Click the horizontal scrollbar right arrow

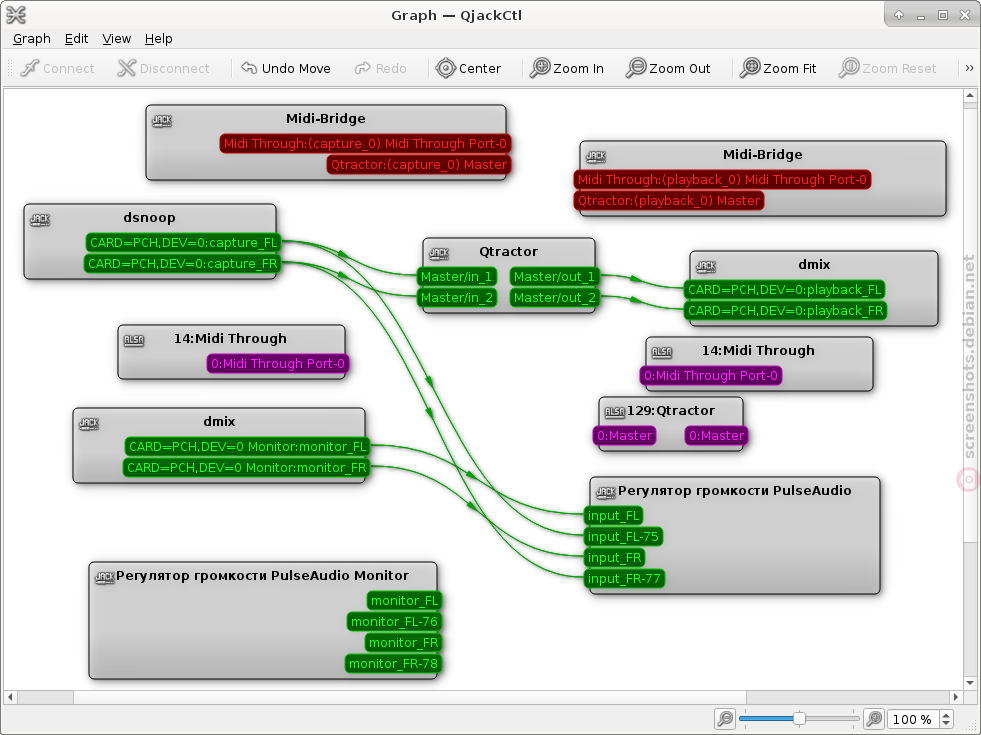[955, 697]
